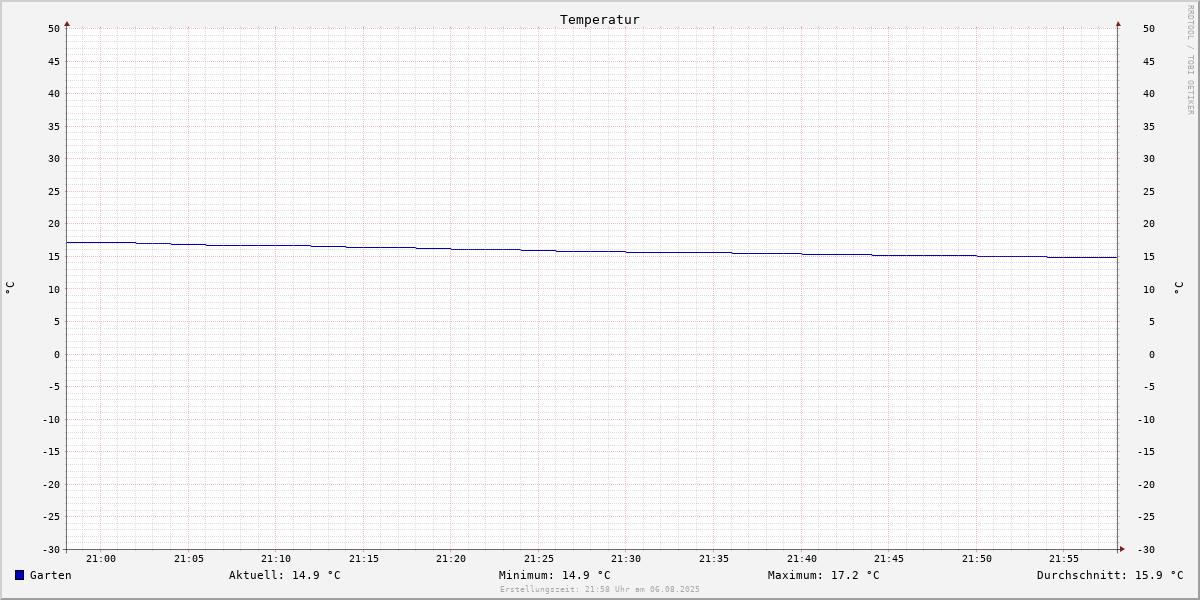Click the 21:15 time axis label
The height and width of the screenshot is (600, 1200).
(364, 559)
